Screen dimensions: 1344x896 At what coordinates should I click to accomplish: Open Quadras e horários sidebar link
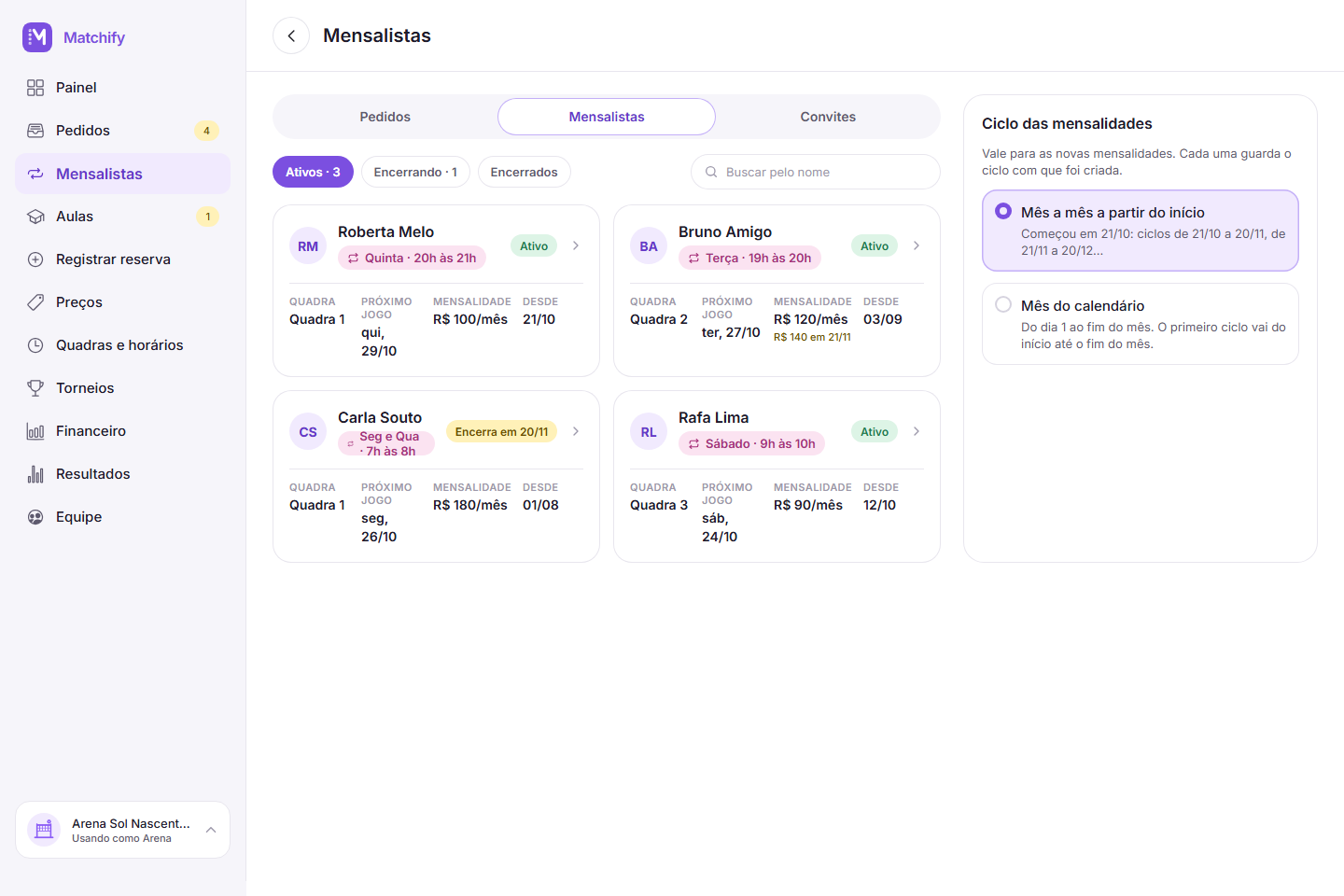122,345
